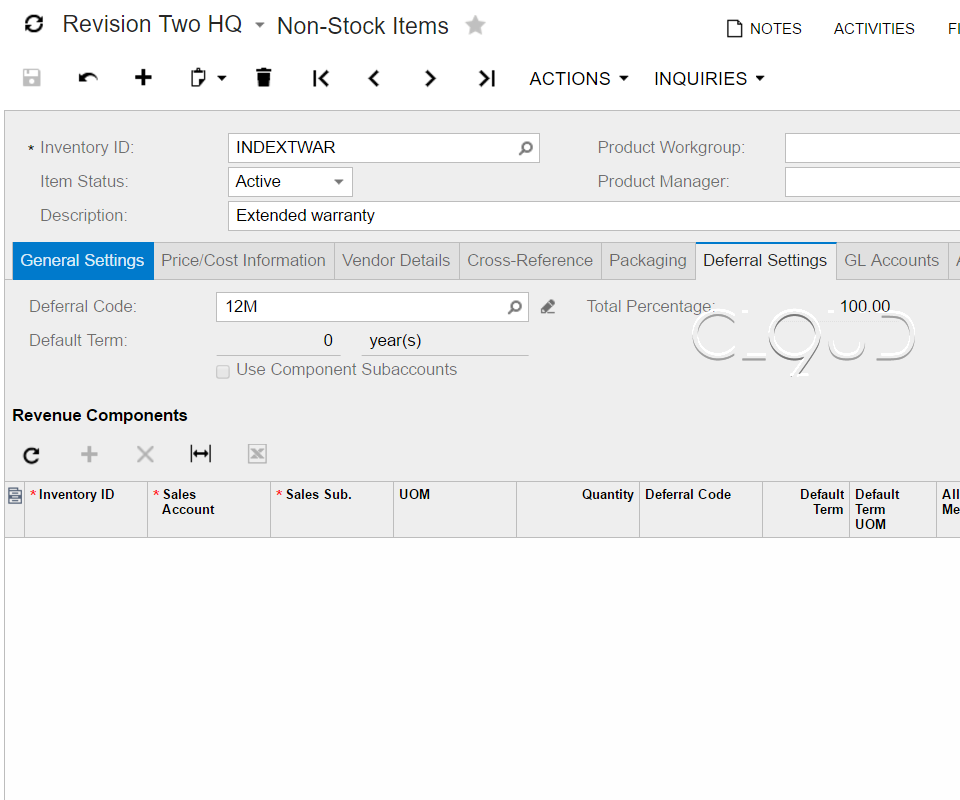Expand the Actions menu
Screen dimensions: 960x800
point(579,78)
